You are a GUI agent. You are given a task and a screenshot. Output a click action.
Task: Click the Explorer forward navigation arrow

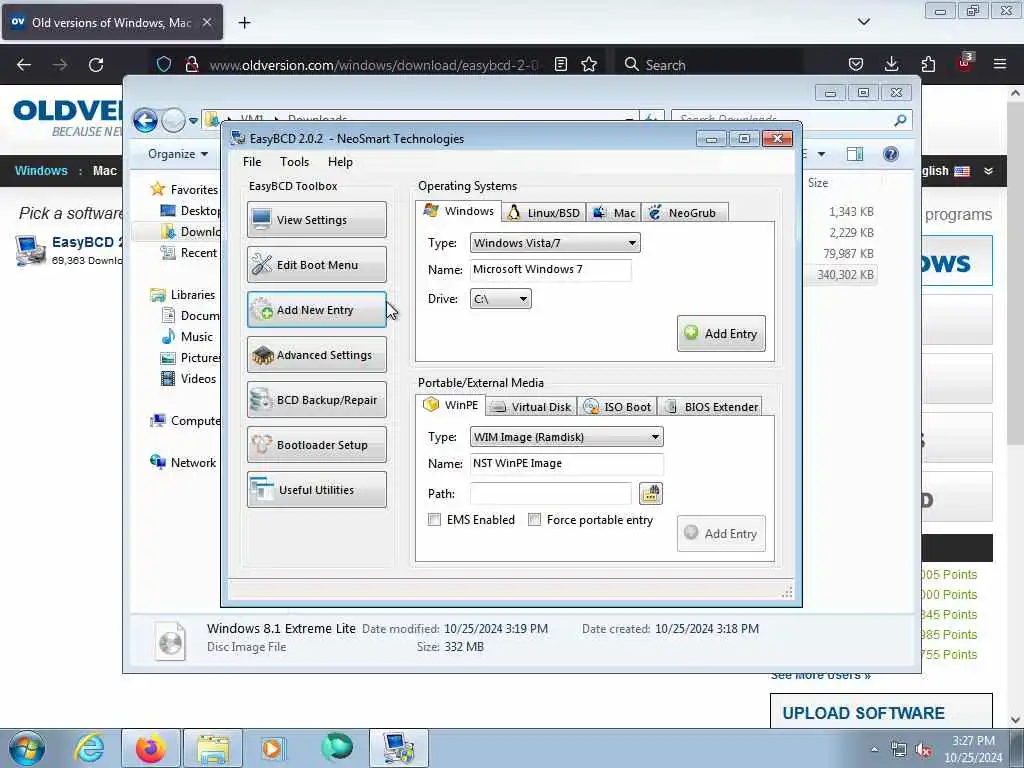pos(173,120)
